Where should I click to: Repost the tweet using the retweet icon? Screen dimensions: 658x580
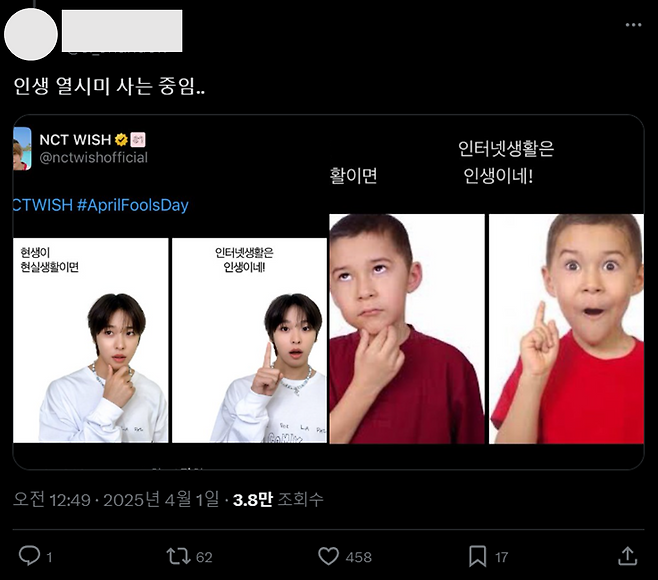[x=177, y=556]
